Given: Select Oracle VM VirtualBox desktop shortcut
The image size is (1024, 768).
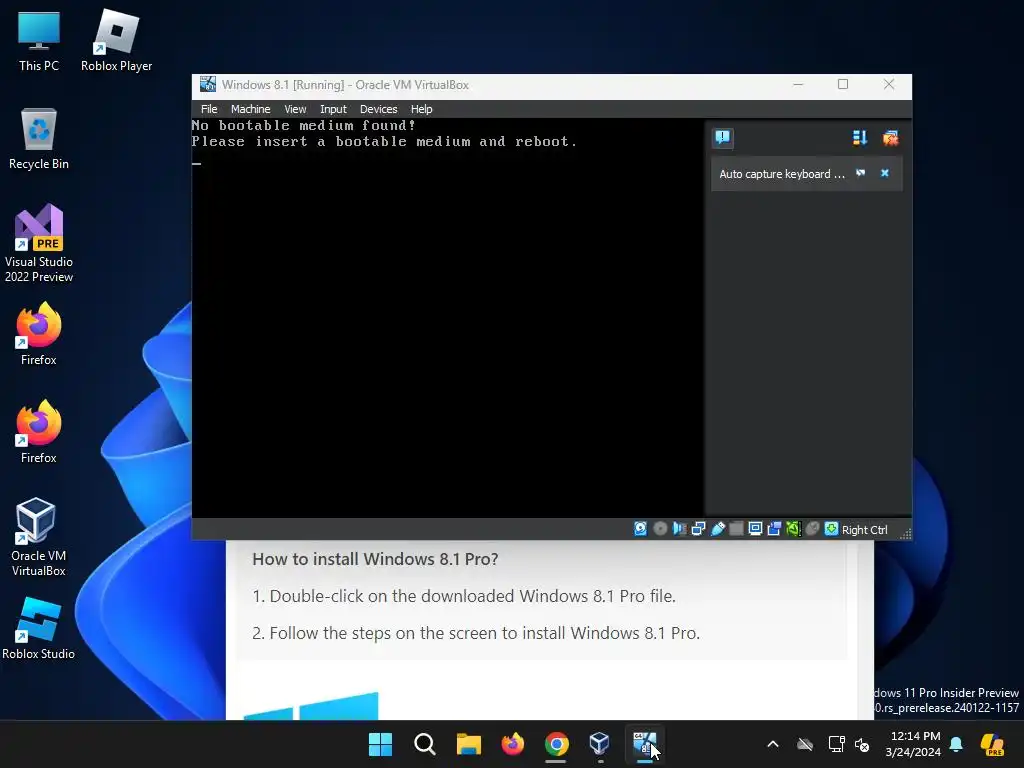Looking at the screenshot, I should click(x=39, y=537).
